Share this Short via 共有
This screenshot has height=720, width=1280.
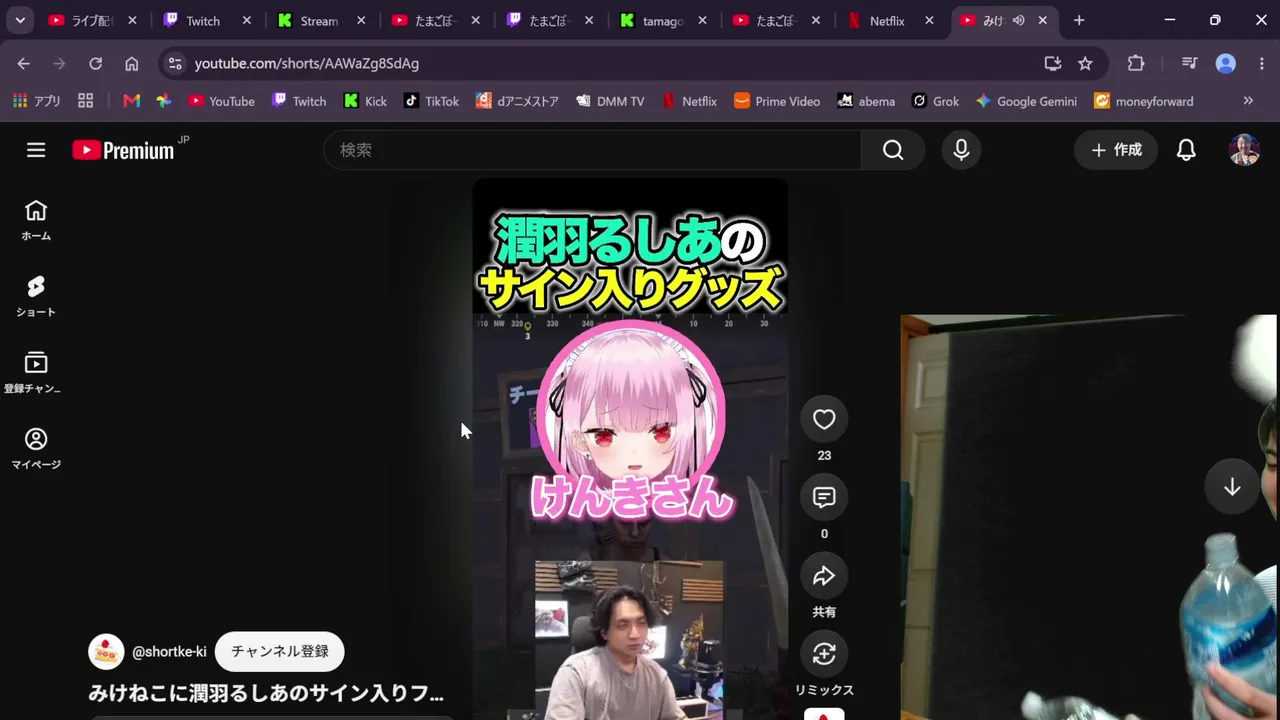click(824, 576)
